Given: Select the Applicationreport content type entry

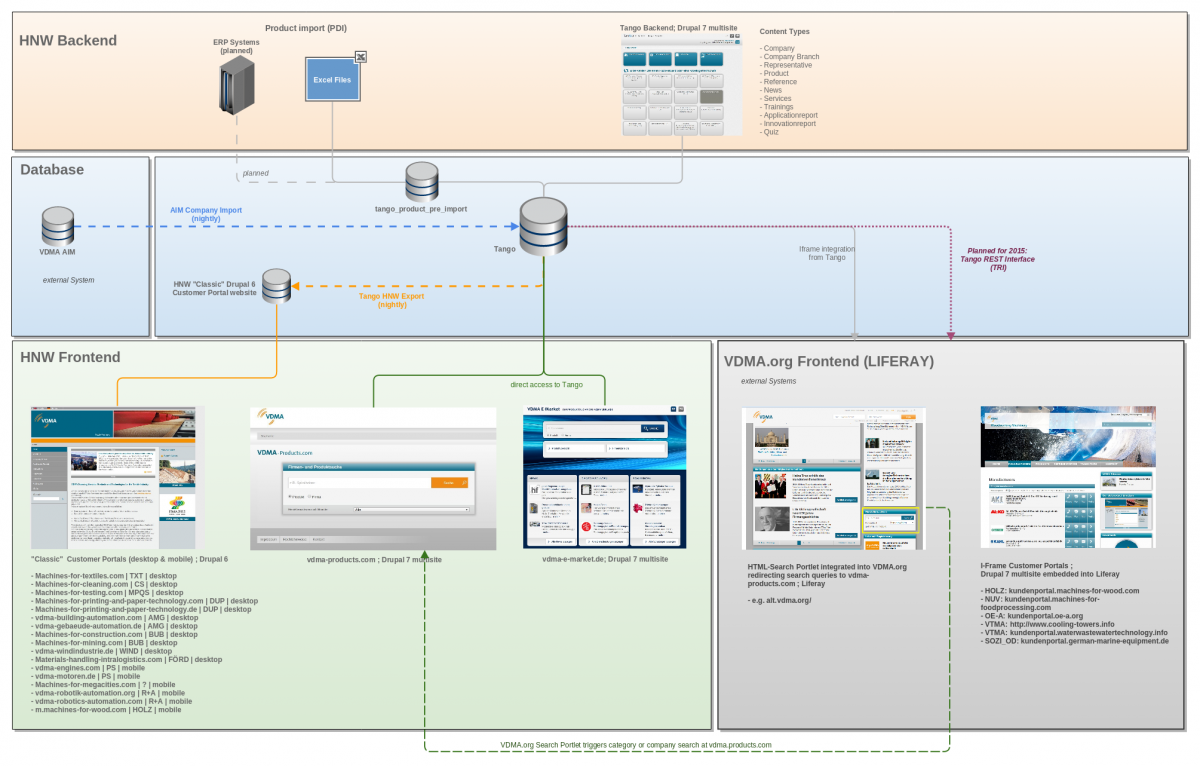Looking at the screenshot, I should (790, 115).
